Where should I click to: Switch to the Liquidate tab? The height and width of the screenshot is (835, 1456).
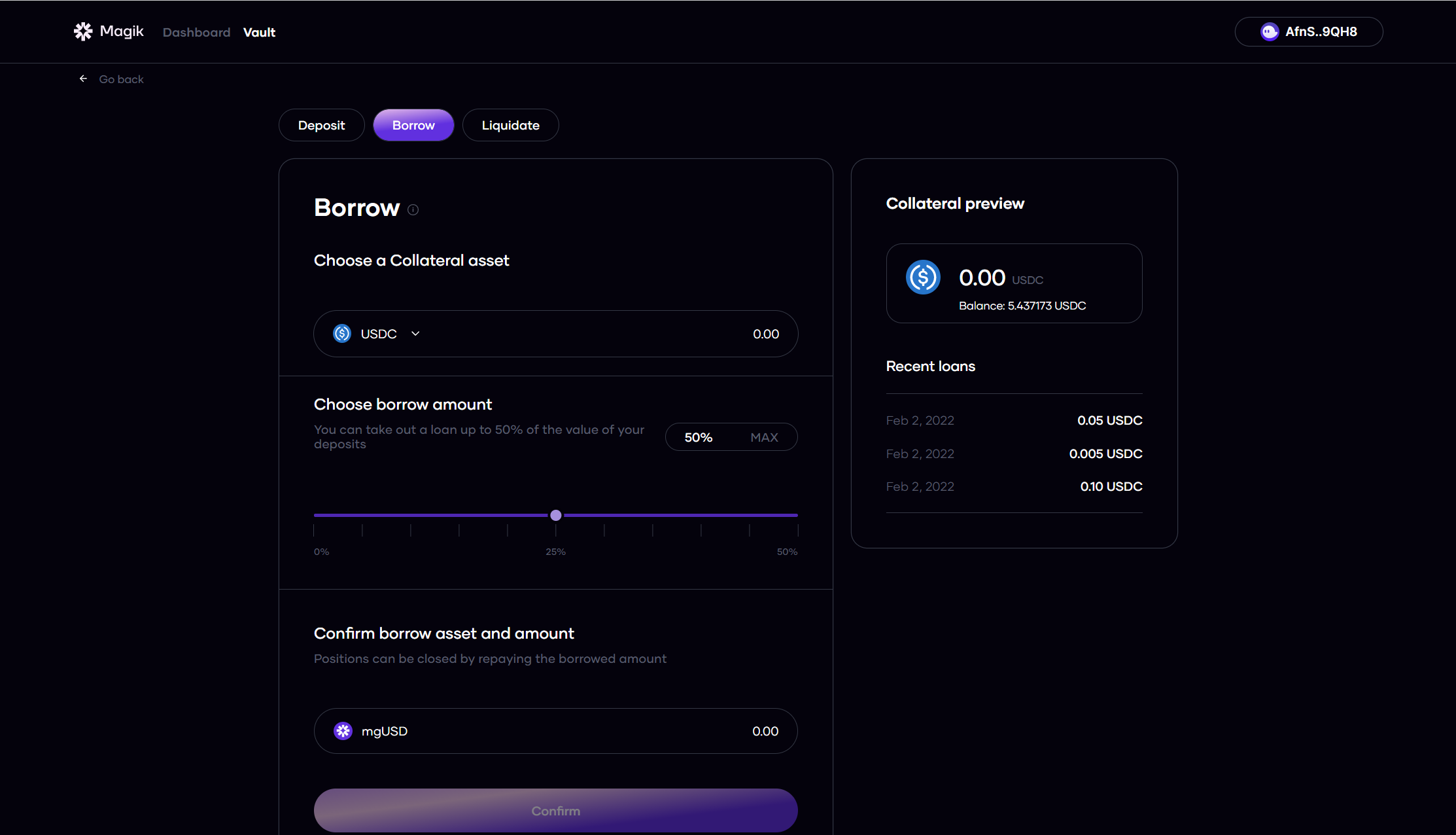[510, 125]
